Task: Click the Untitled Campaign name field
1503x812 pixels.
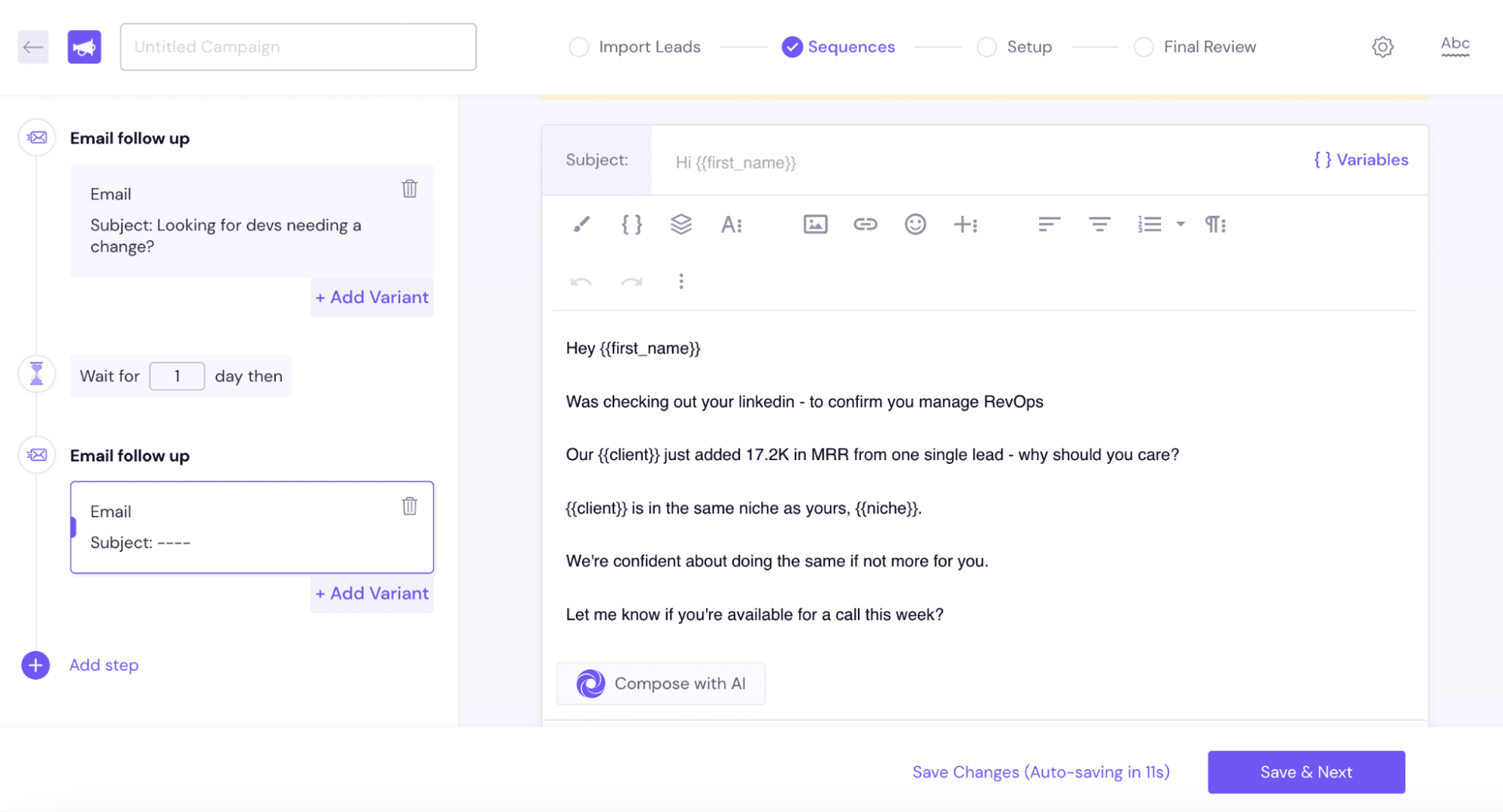Action: pos(298,47)
